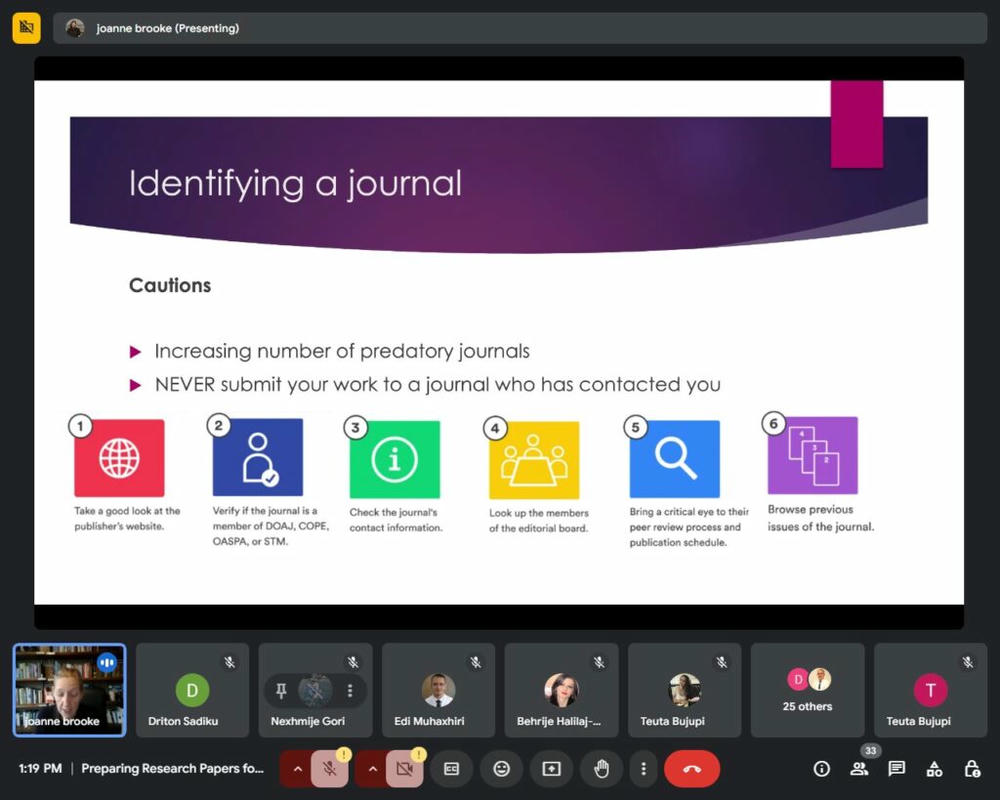The width and height of the screenshot is (1000, 800).
Task: Click the present screen icon
Action: 551,769
